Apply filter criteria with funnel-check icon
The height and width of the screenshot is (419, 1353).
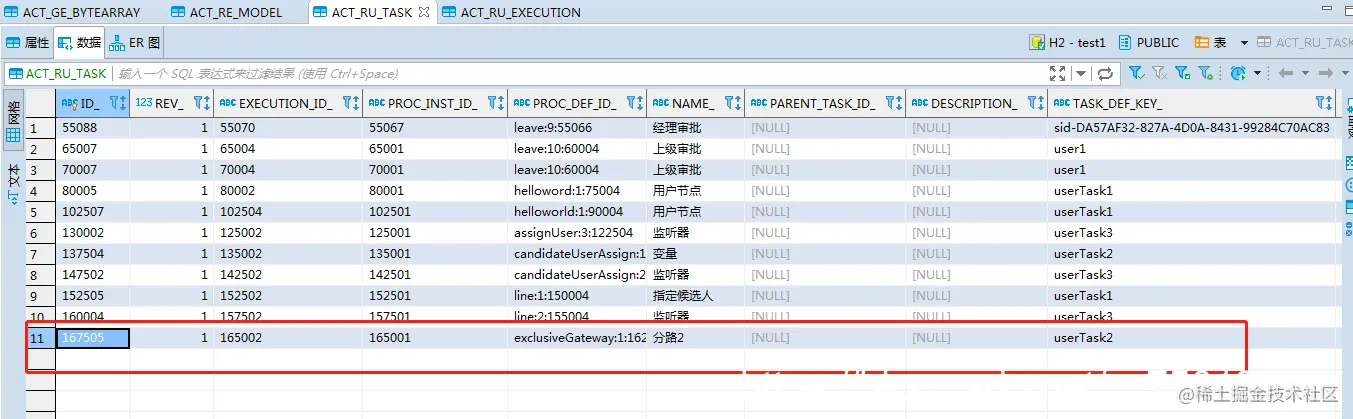tap(1137, 73)
